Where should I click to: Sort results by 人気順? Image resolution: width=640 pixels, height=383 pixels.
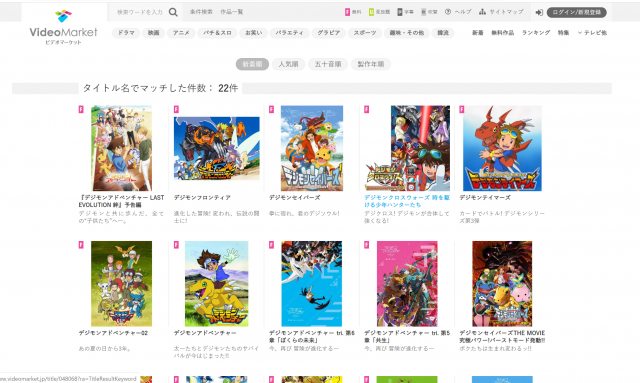[x=288, y=64]
